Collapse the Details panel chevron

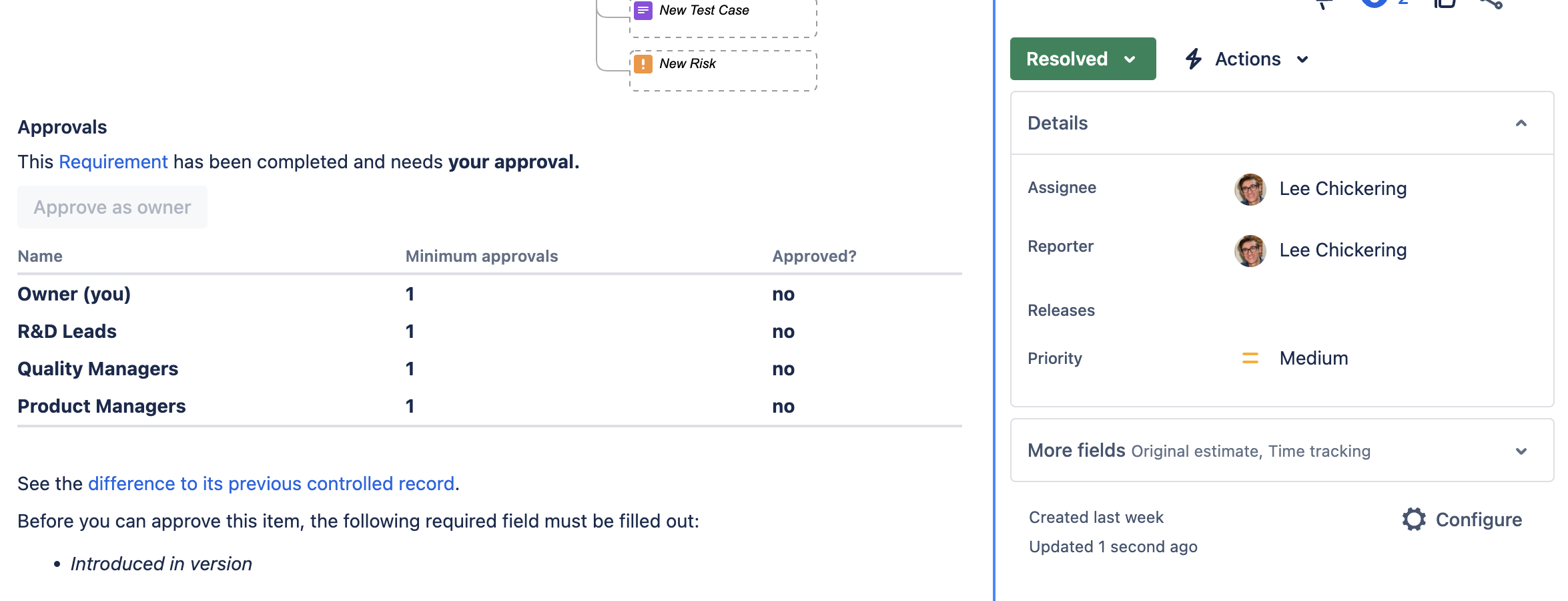1521,124
